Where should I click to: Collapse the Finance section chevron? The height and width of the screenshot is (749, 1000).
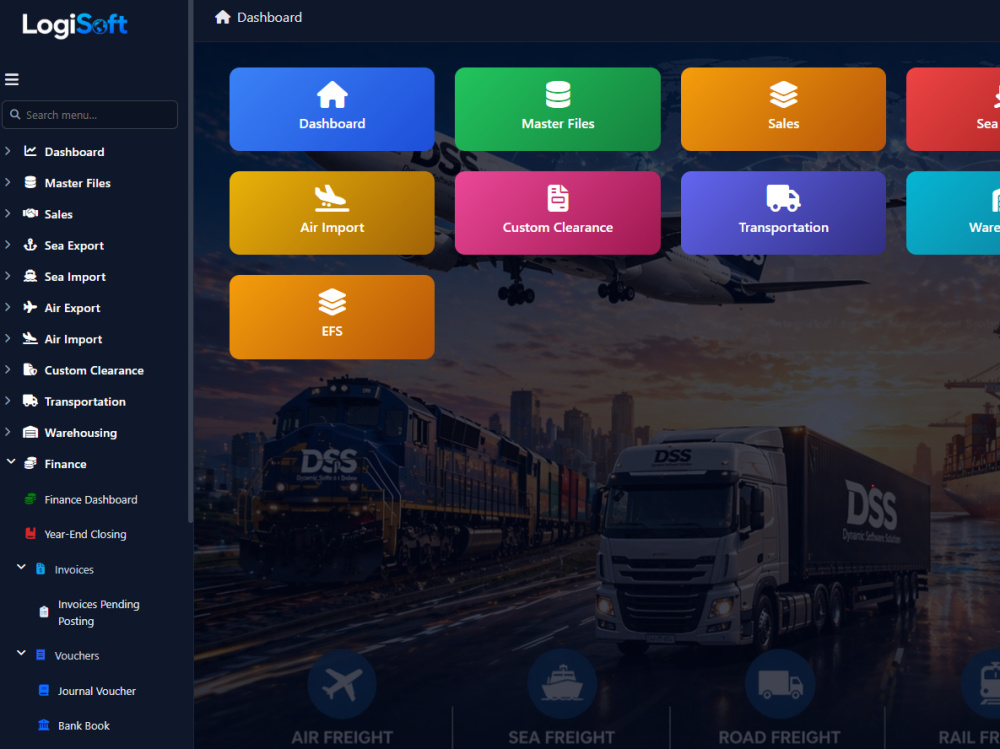click(11, 461)
